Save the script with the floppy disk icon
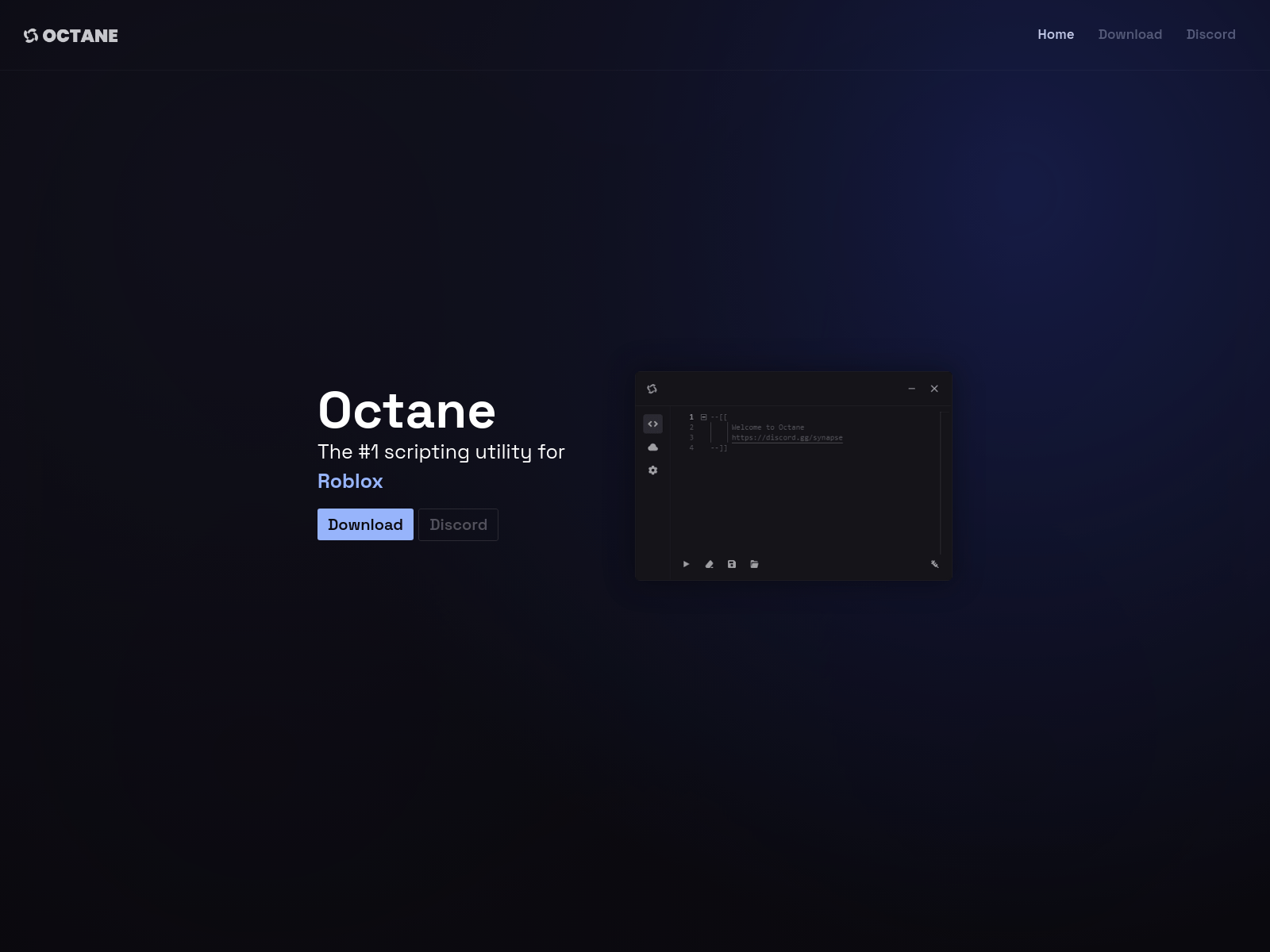1270x952 pixels. point(732,564)
